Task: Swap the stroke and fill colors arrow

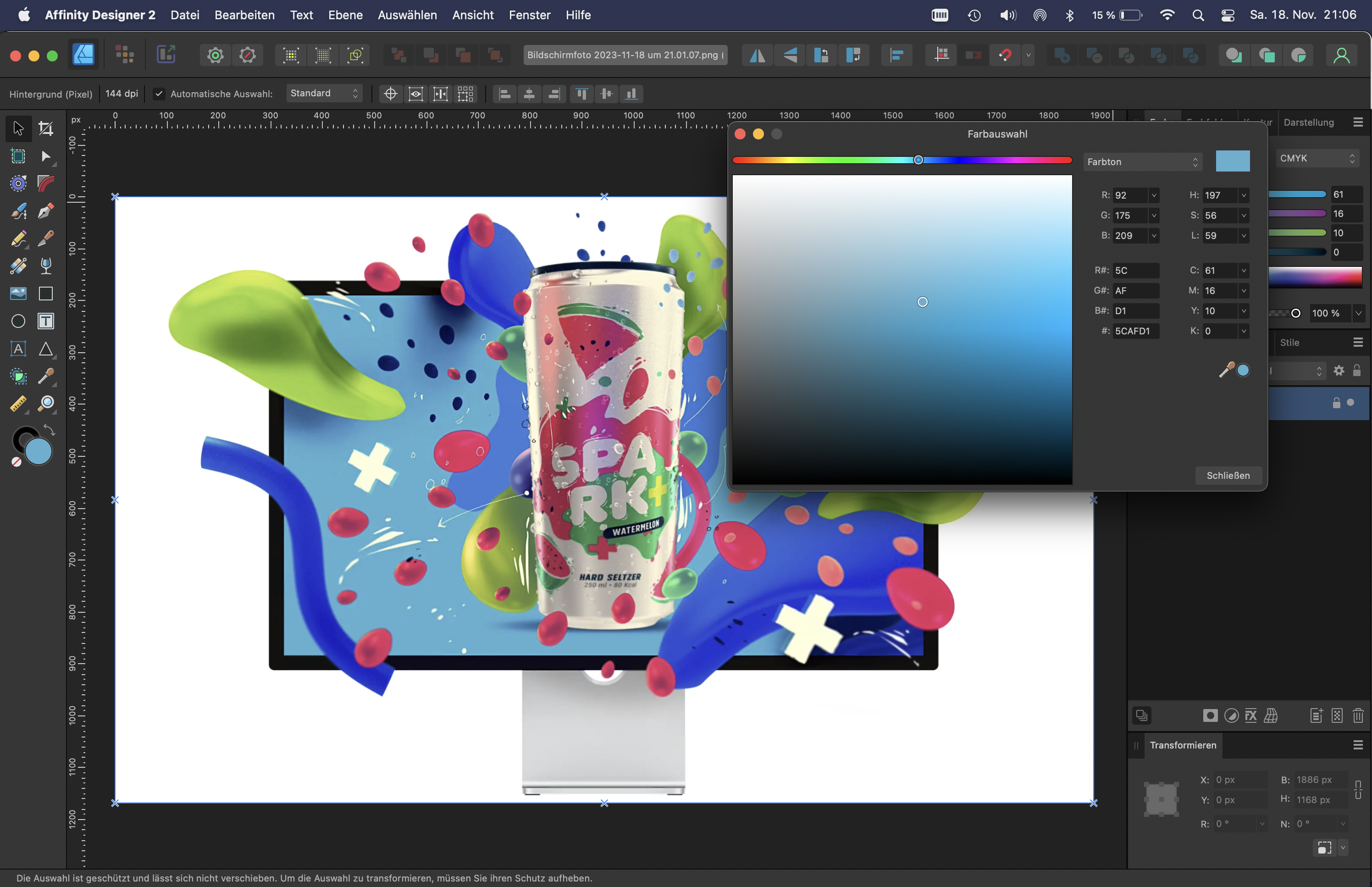Action: (x=50, y=430)
